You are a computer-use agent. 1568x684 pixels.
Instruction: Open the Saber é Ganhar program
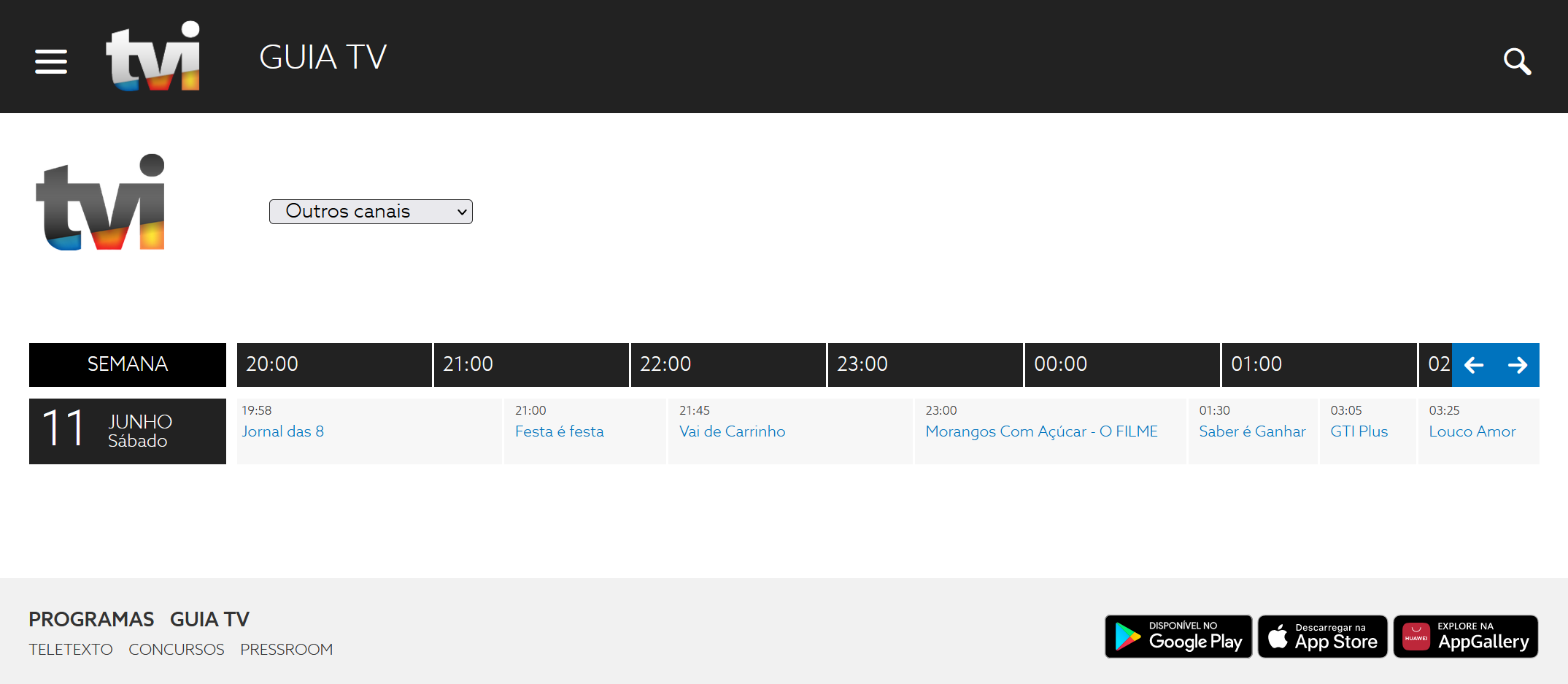click(x=1252, y=431)
